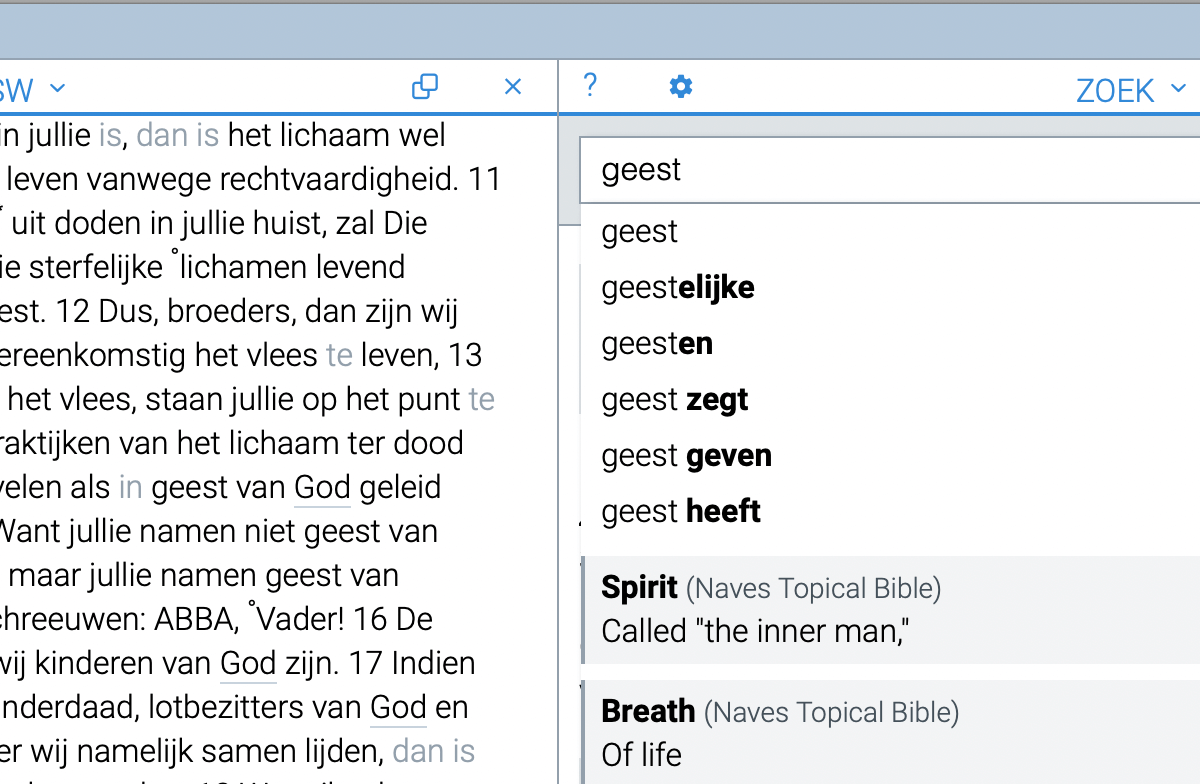Click underlined word God after 'geest van'
Screen dimensions: 1200x784
[x=322, y=487]
